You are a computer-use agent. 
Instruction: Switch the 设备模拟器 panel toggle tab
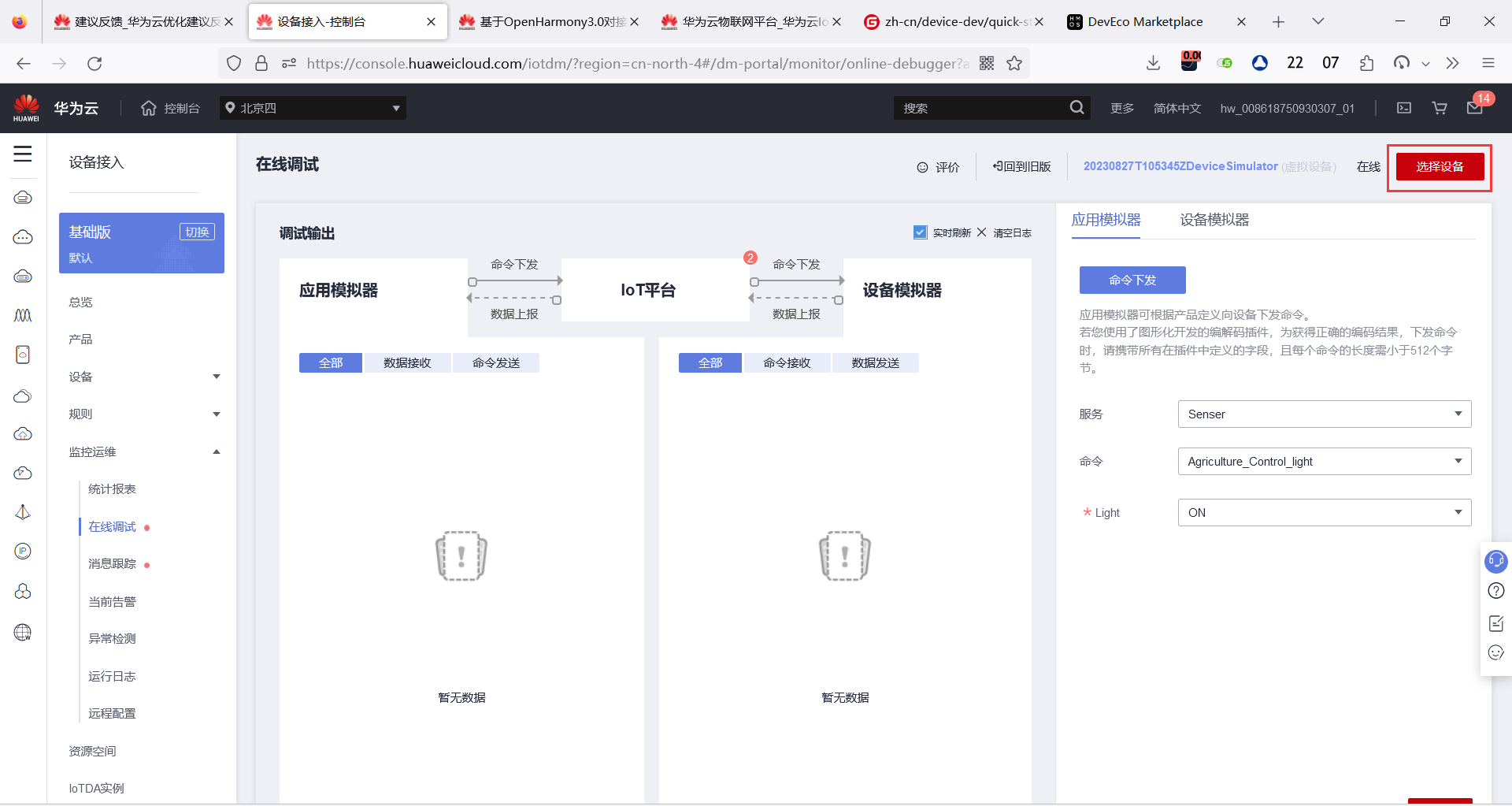[1214, 220]
